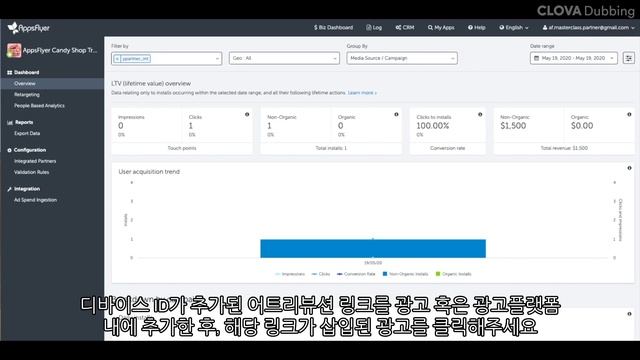The image size is (640, 360).
Task: Expand the English language dropdown
Action: [513, 27]
